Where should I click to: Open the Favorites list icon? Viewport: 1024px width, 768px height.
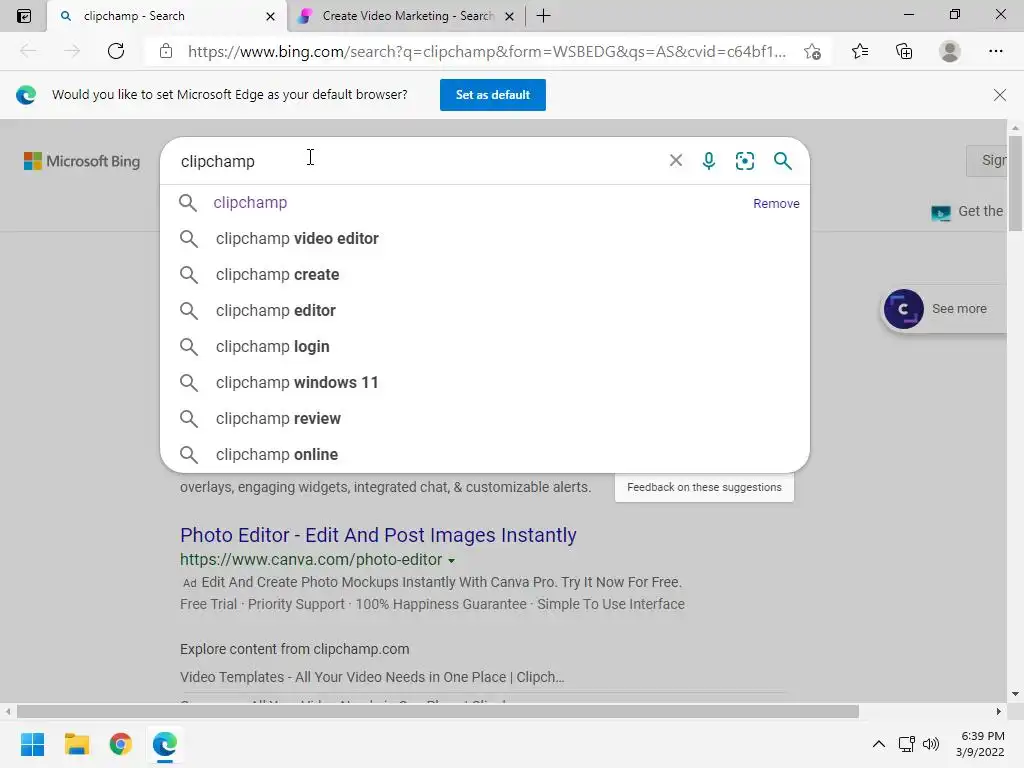[860, 51]
